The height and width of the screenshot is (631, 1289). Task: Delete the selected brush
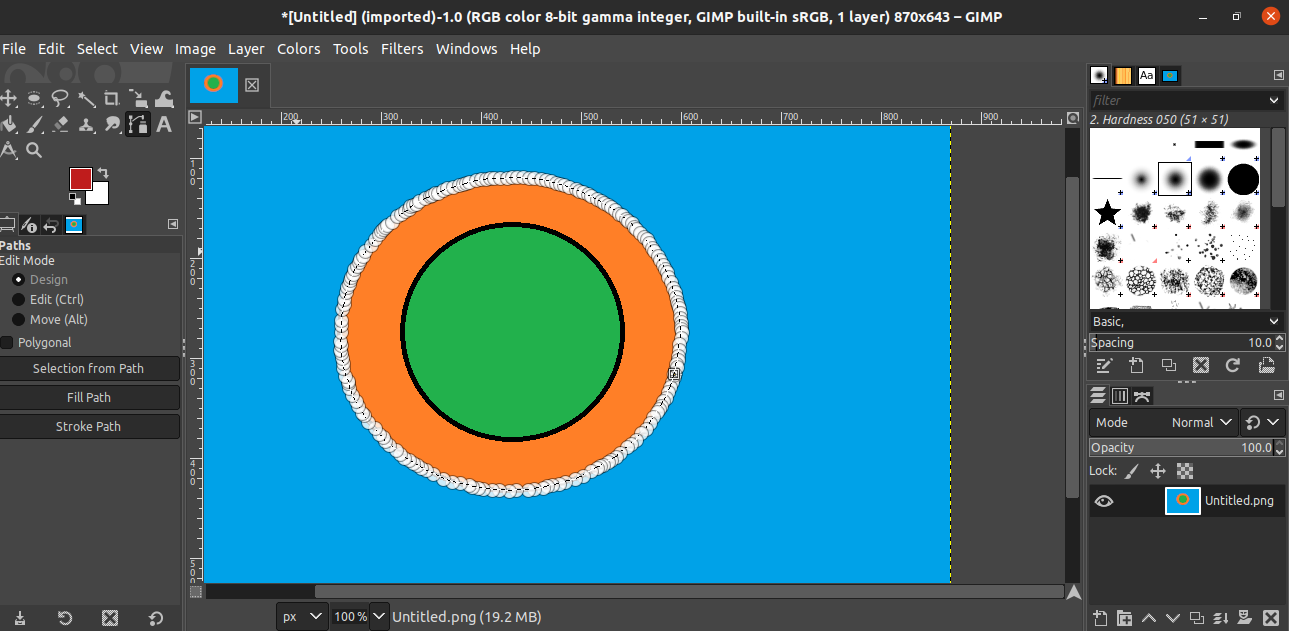point(1201,366)
